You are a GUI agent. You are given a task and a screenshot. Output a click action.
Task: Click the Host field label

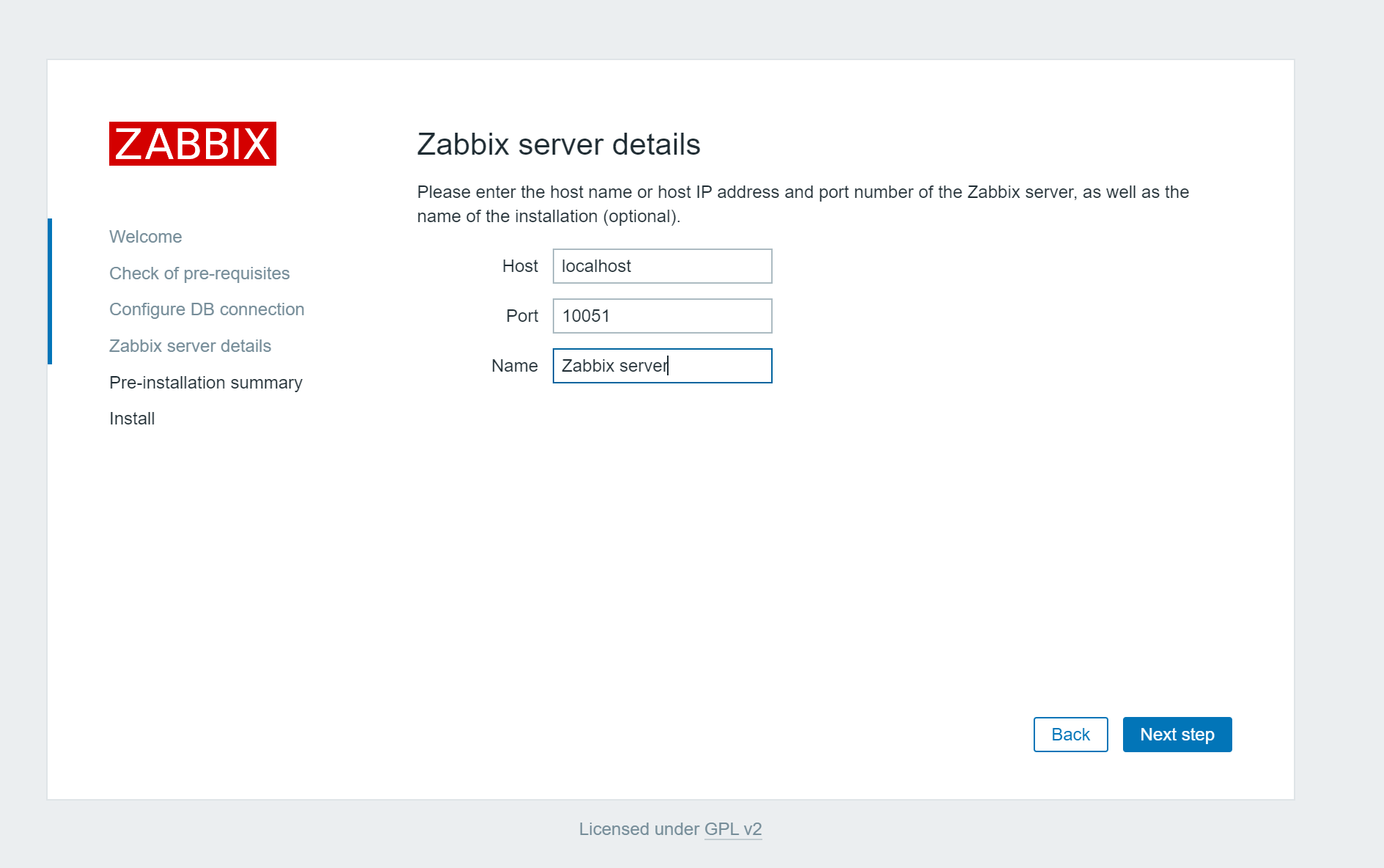click(x=520, y=266)
